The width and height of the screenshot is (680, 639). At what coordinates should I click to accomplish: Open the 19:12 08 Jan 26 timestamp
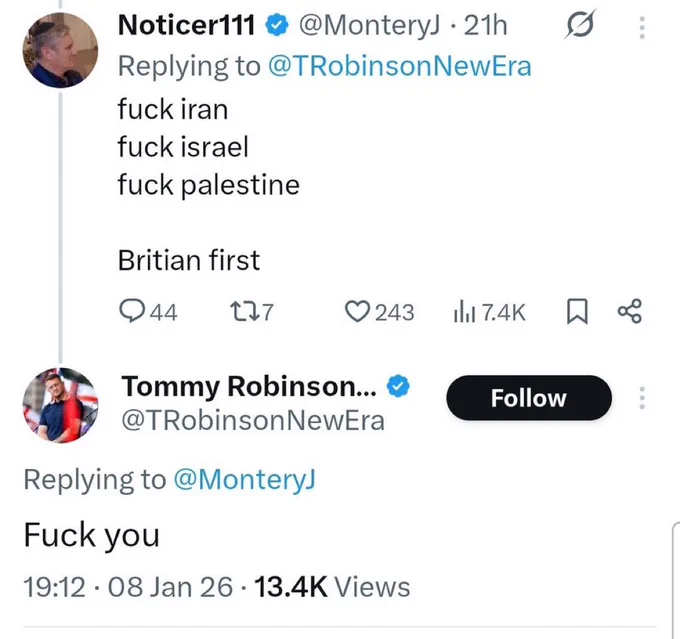tap(128, 587)
